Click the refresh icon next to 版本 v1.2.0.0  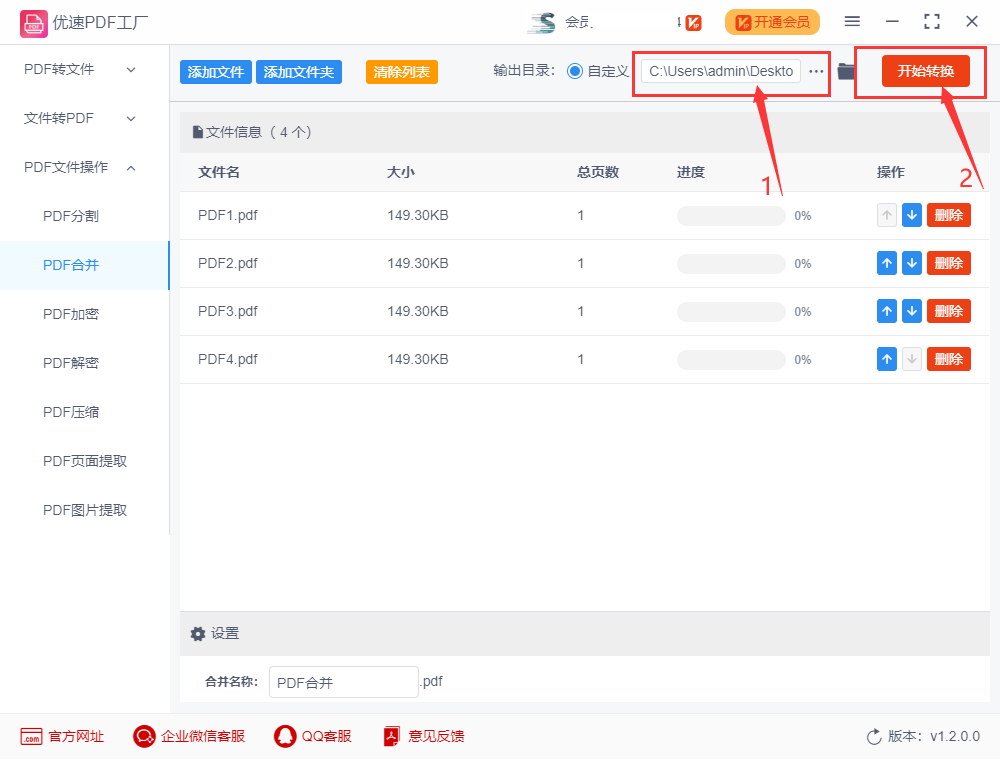[x=873, y=736]
